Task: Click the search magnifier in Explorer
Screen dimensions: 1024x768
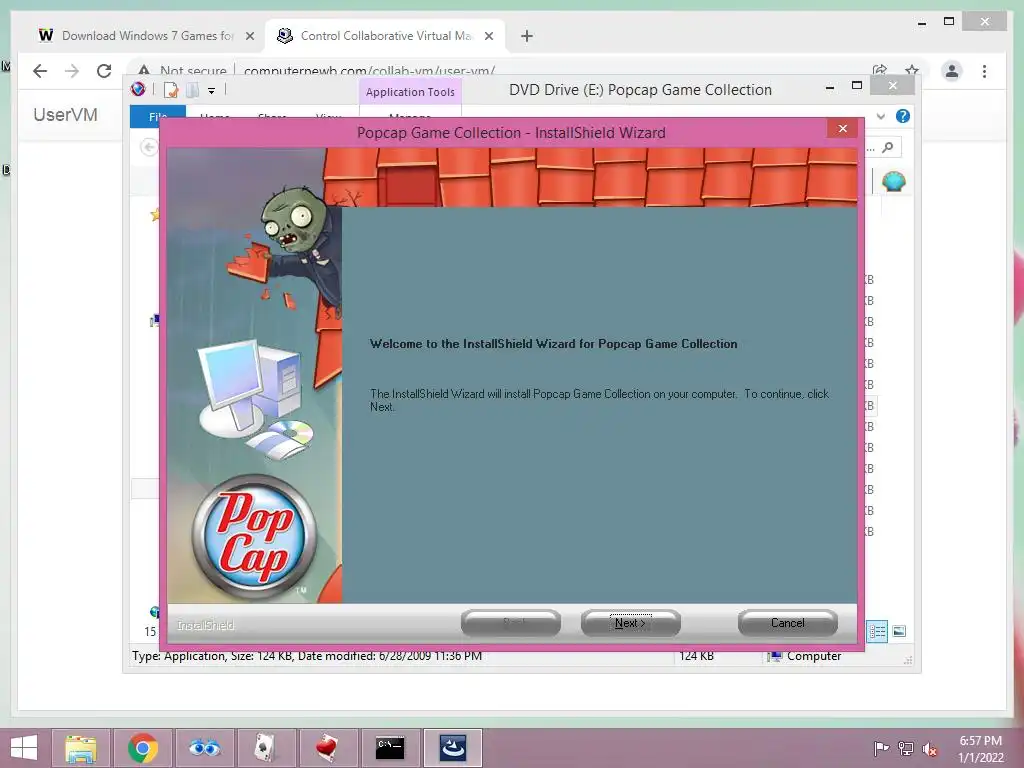Action: click(888, 148)
